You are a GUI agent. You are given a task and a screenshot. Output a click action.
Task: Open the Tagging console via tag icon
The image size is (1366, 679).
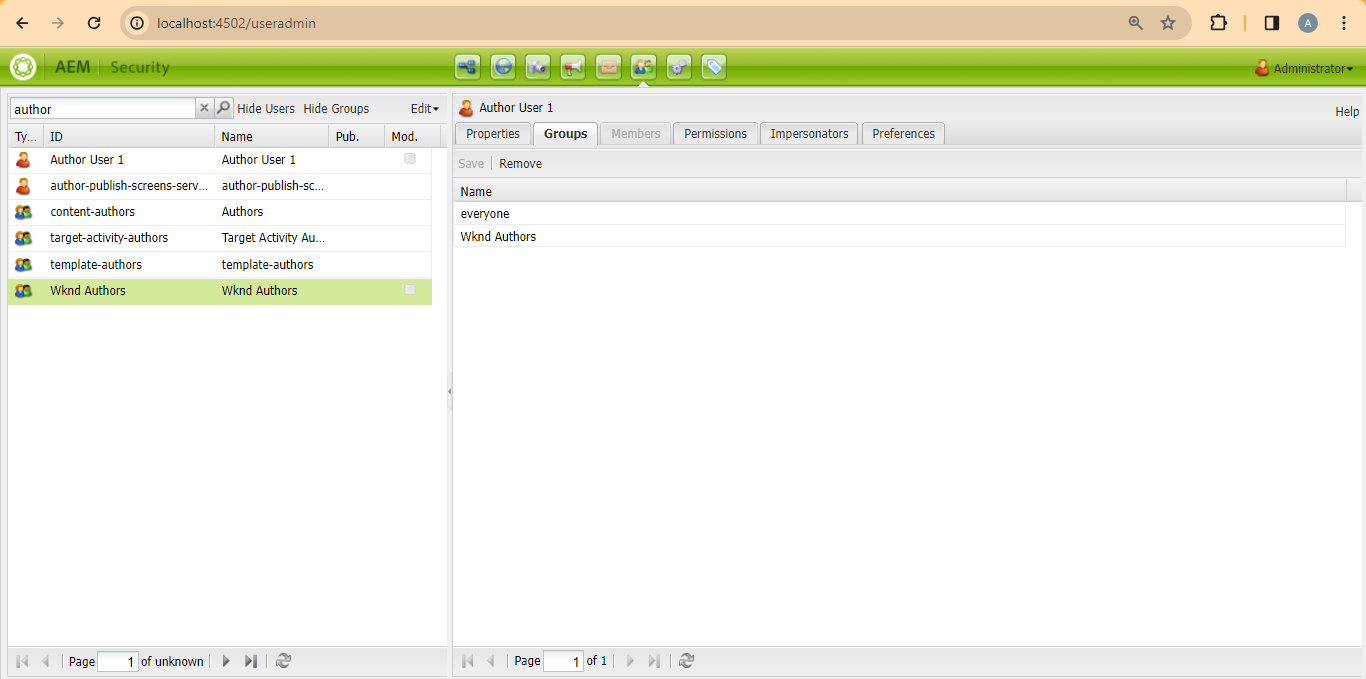point(713,67)
